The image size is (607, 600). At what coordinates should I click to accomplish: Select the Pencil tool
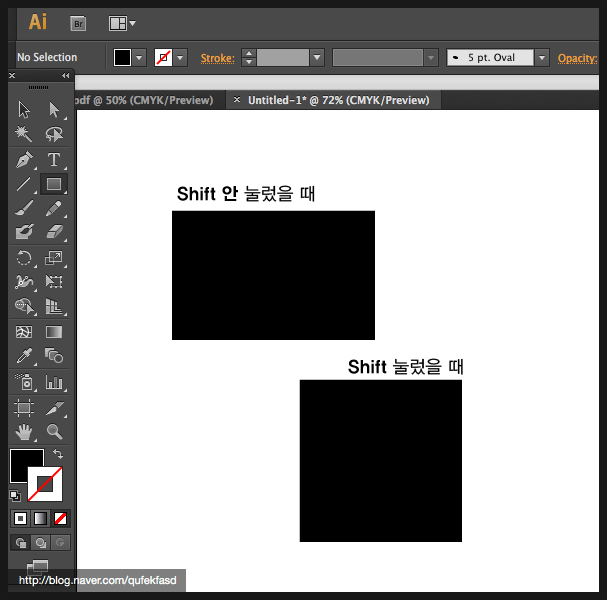(54, 208)
